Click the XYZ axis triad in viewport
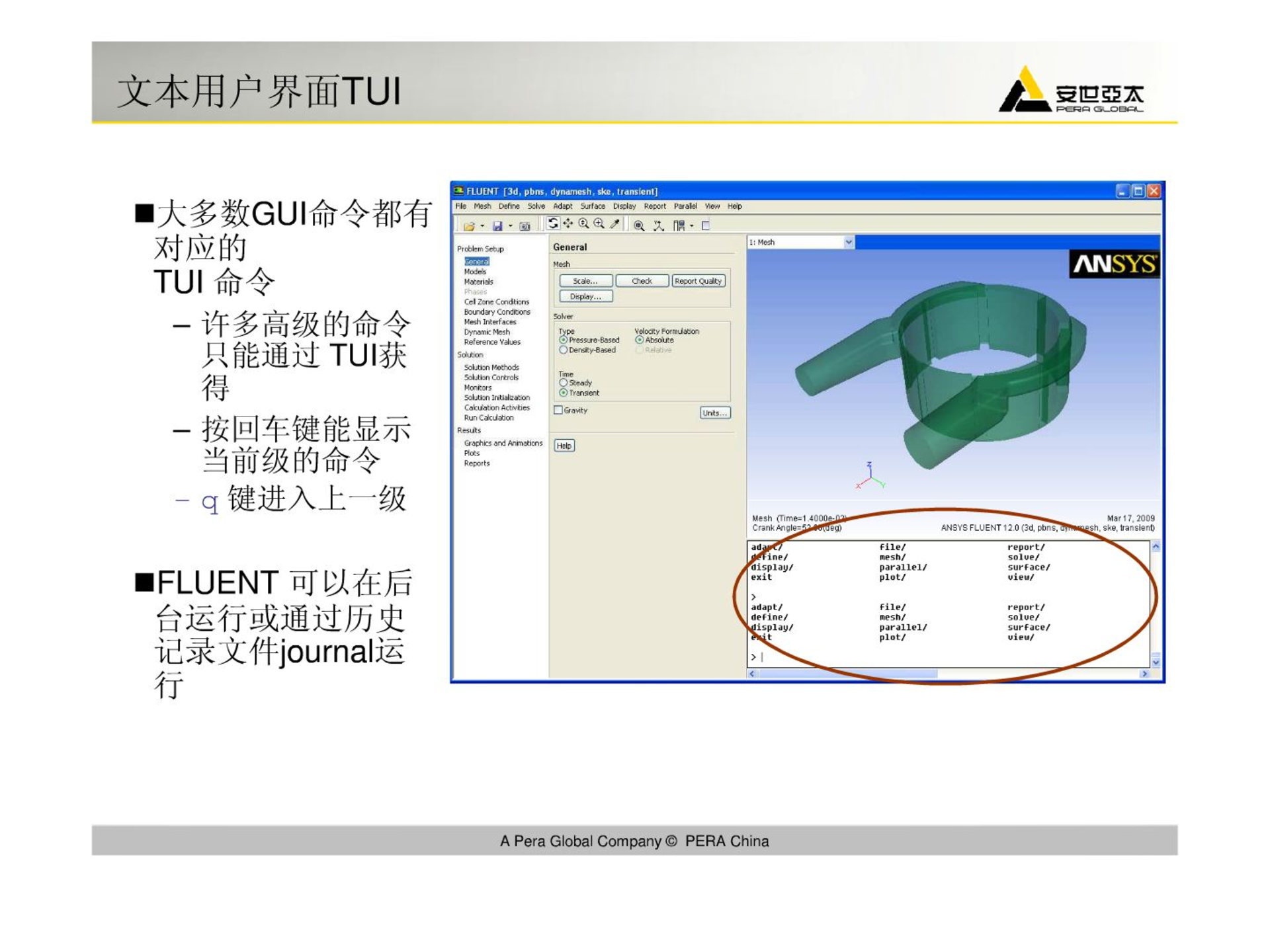This screenshot has width=1270, height=952. click(870, 476)
